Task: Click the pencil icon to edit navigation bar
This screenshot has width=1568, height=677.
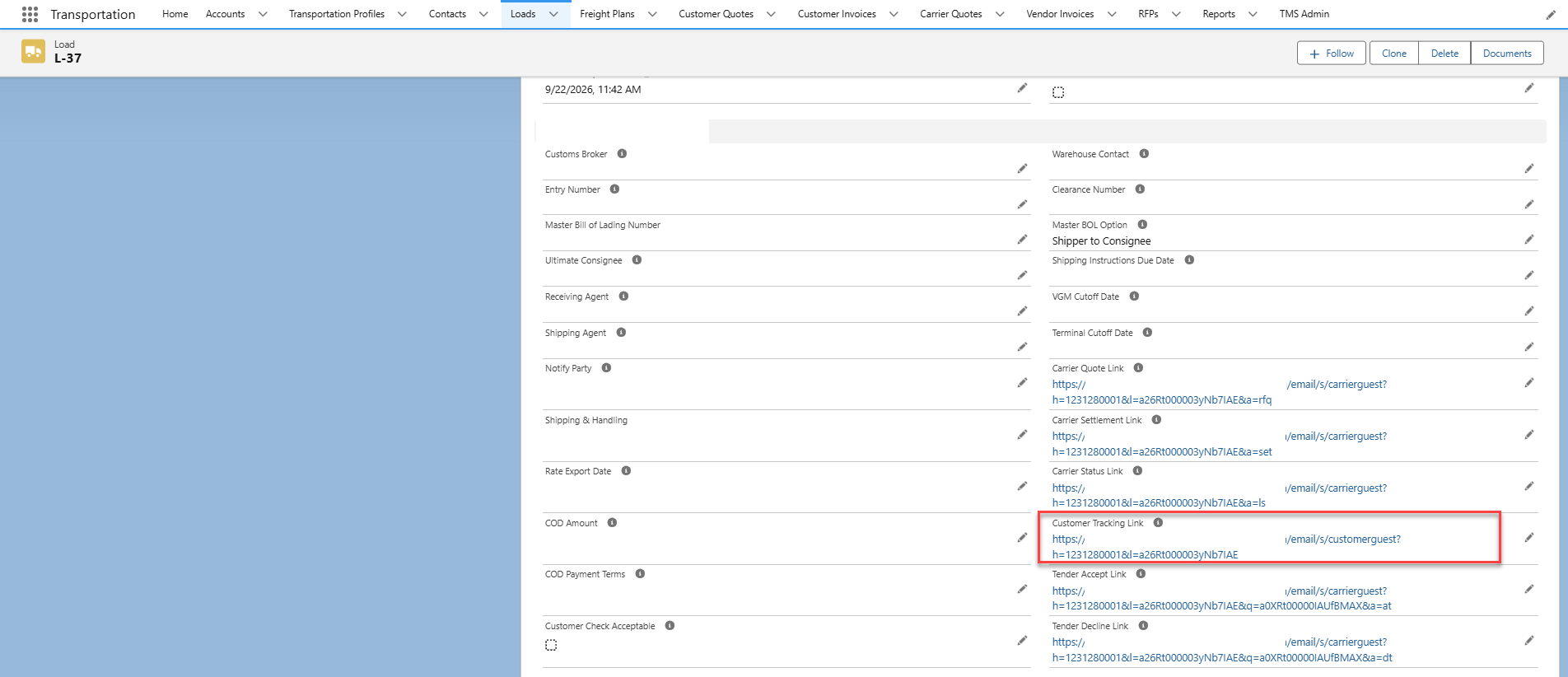Action: click(1551, 14)
